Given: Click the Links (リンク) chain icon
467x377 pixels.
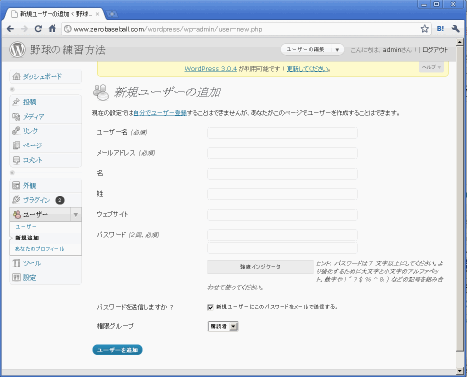Looking at the screenshot, I should [x=16, y=131].
